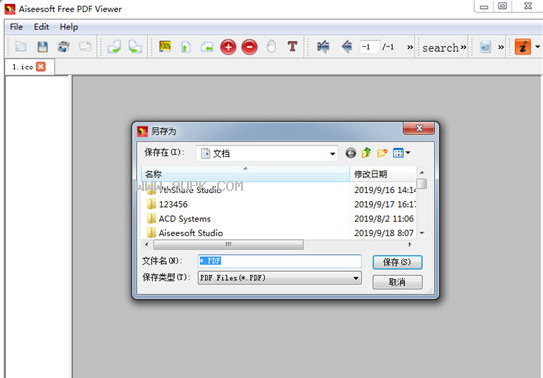The image size is (543, 378).
Task: Minimize the Aiseesoft Free PDF Viewer window
Action: 484,6
